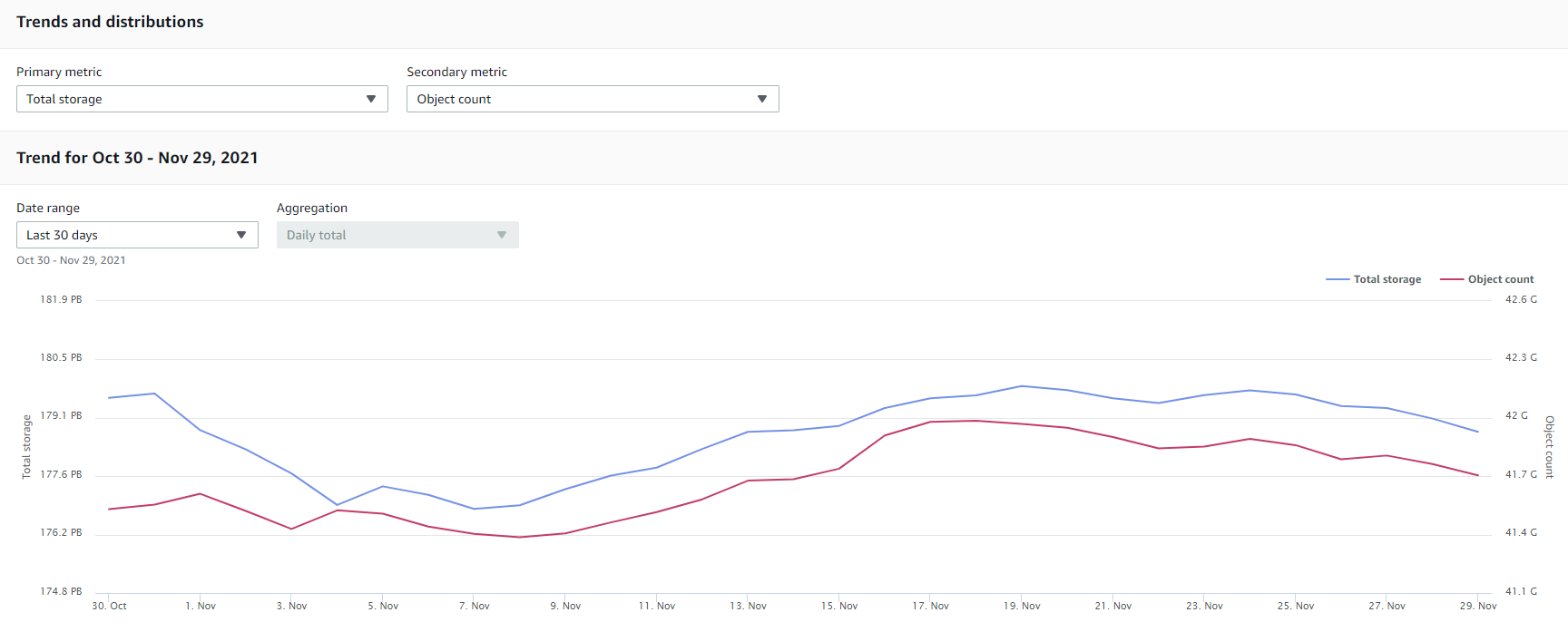Toggle Object count series label in legend
This screenshot has height=632, width=1568.
(1500, 279)
